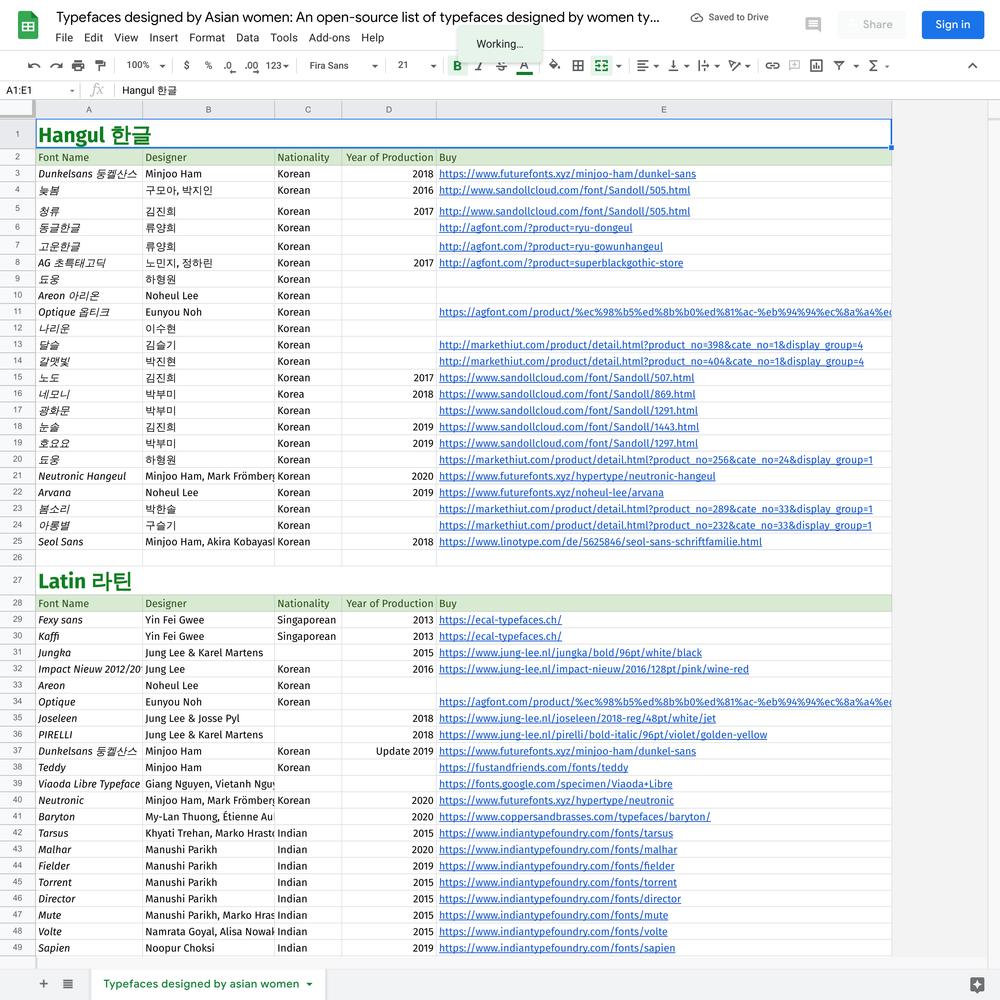1000x1000 pixels.
Task: Open linotype seol-sans link
Action: pos(600,541)
